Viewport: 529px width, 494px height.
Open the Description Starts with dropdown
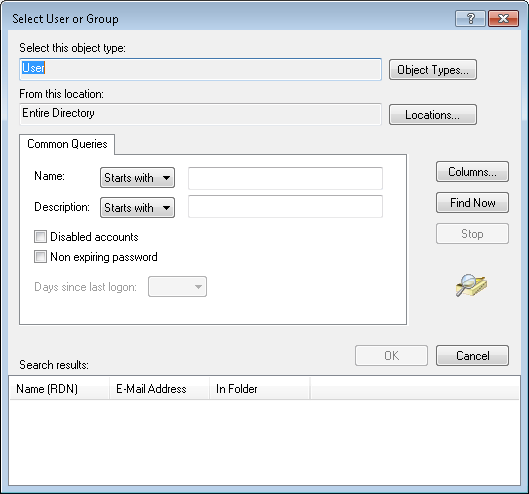(x=137, y=208)
